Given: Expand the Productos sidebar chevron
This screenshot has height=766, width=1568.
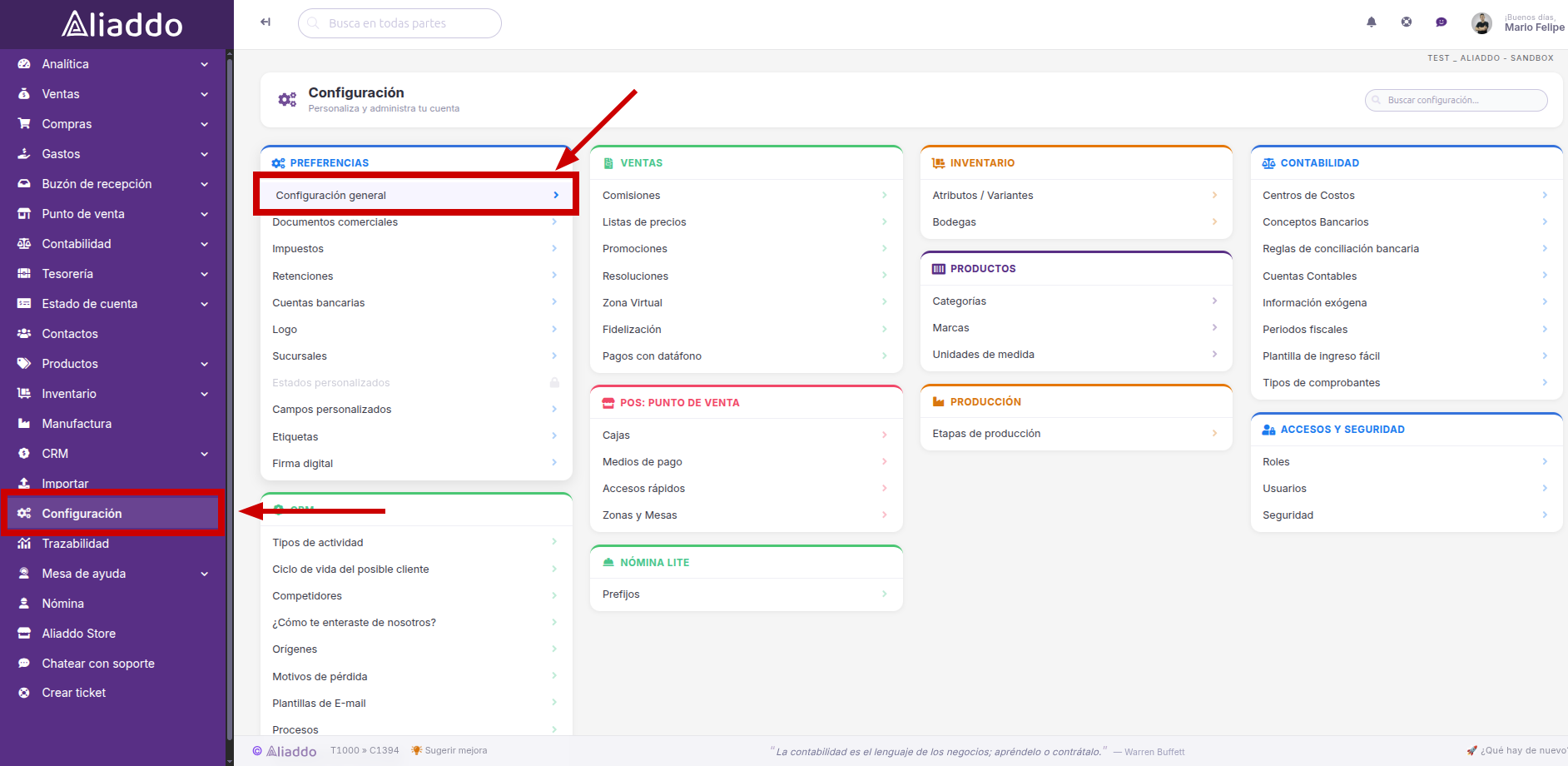Looking at the screenshot, I should coord(205,364).
